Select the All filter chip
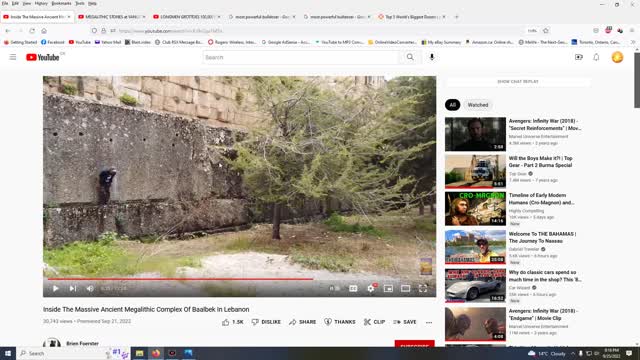 453,105
